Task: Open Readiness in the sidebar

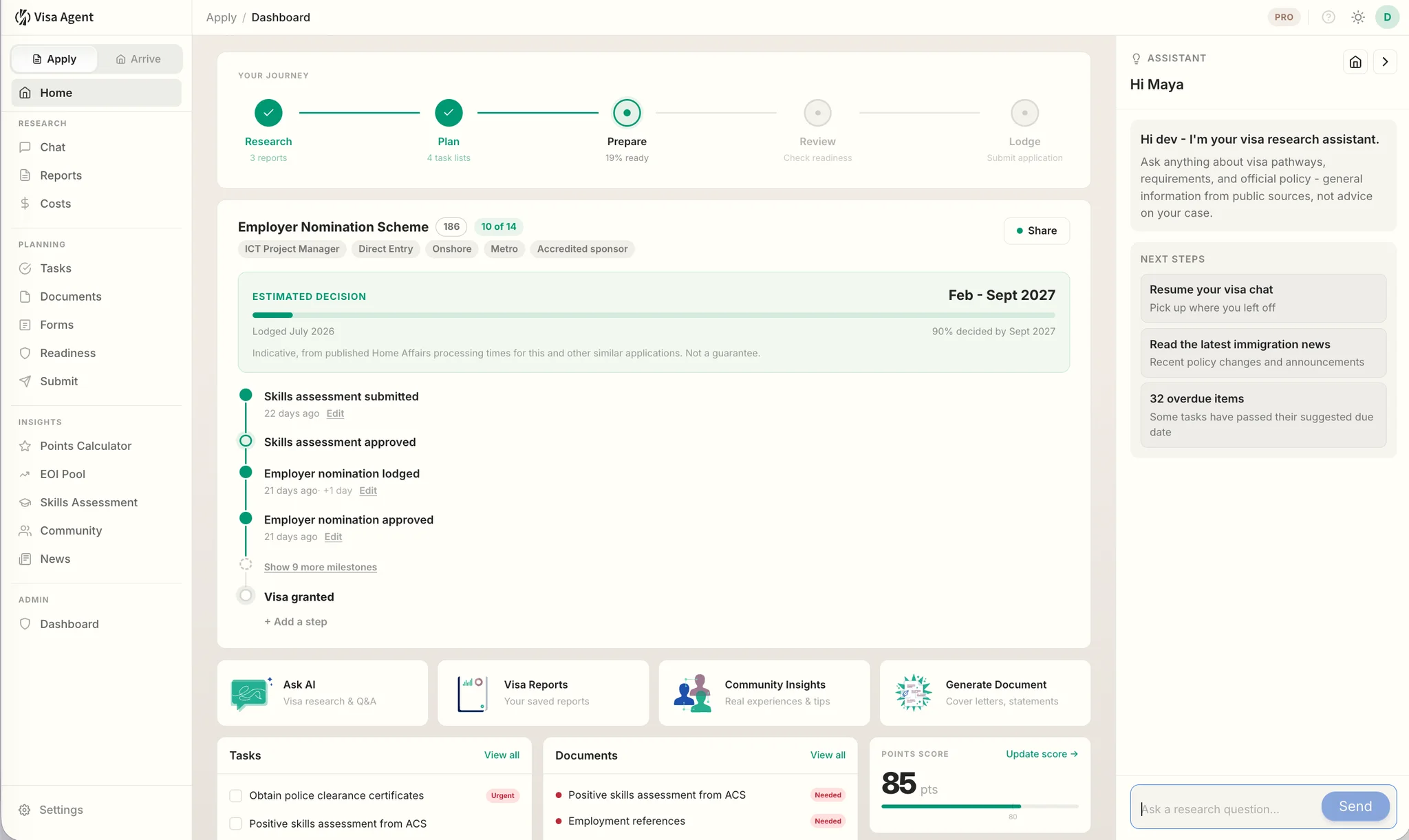Action: coord(96,353)
